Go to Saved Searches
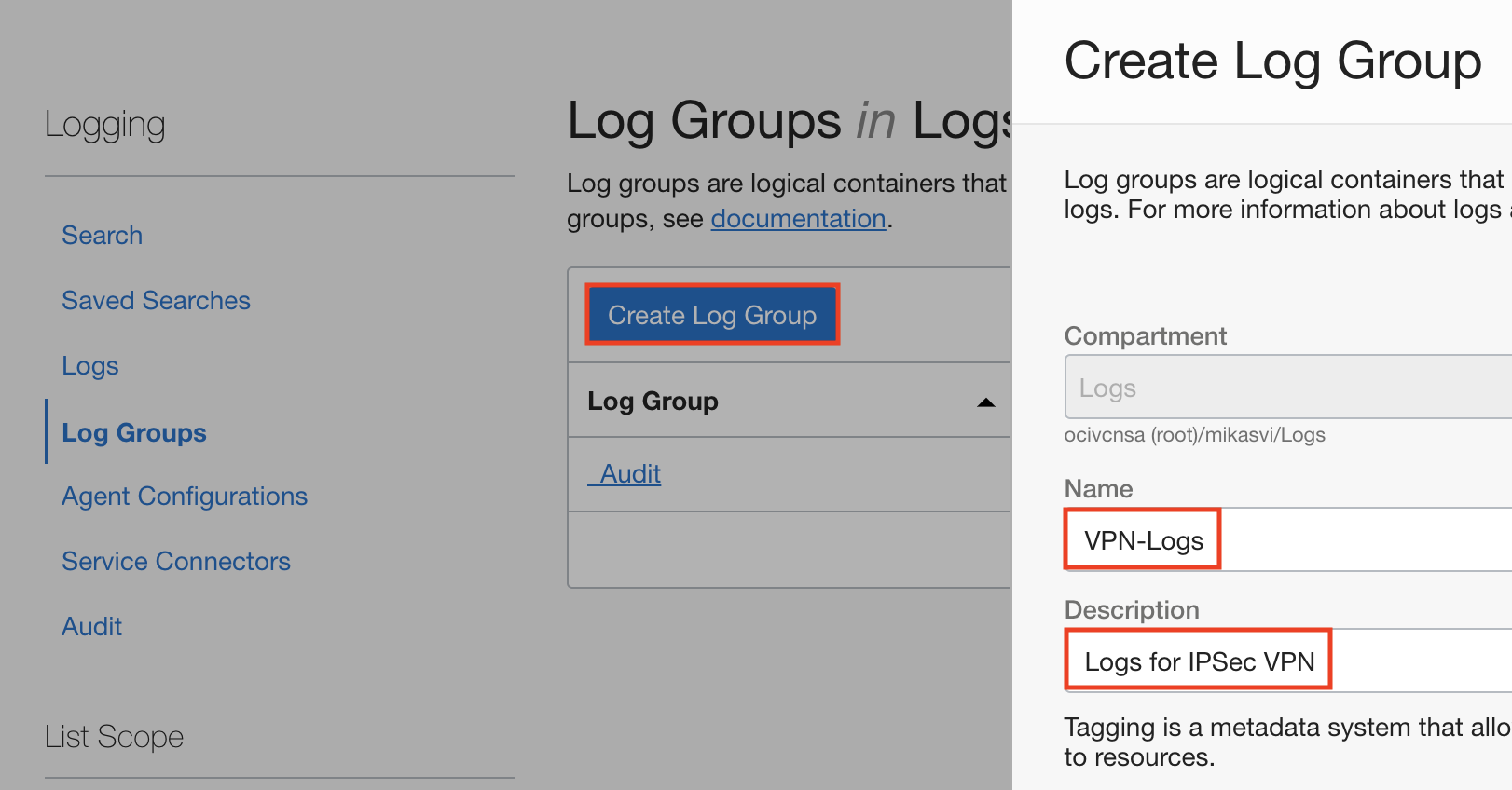The height and width of the screenshot is (790, 1512). click(156, 301)
